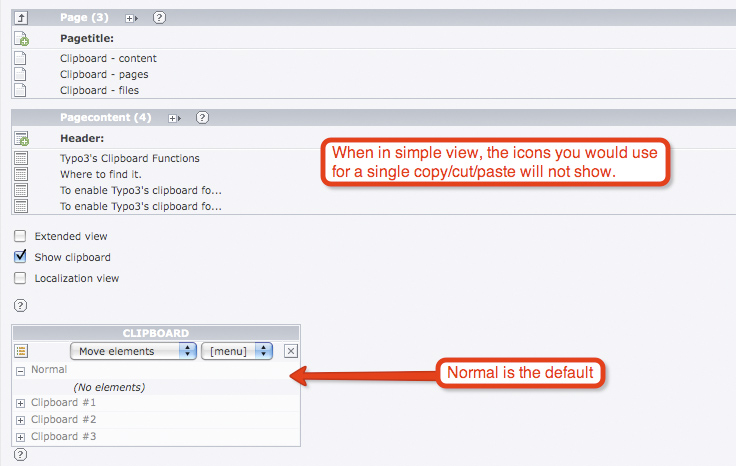This screenshot has height=466, width=736.
Task: Uncheck the Show clipboard checkbox
Action: coord(20,257)
